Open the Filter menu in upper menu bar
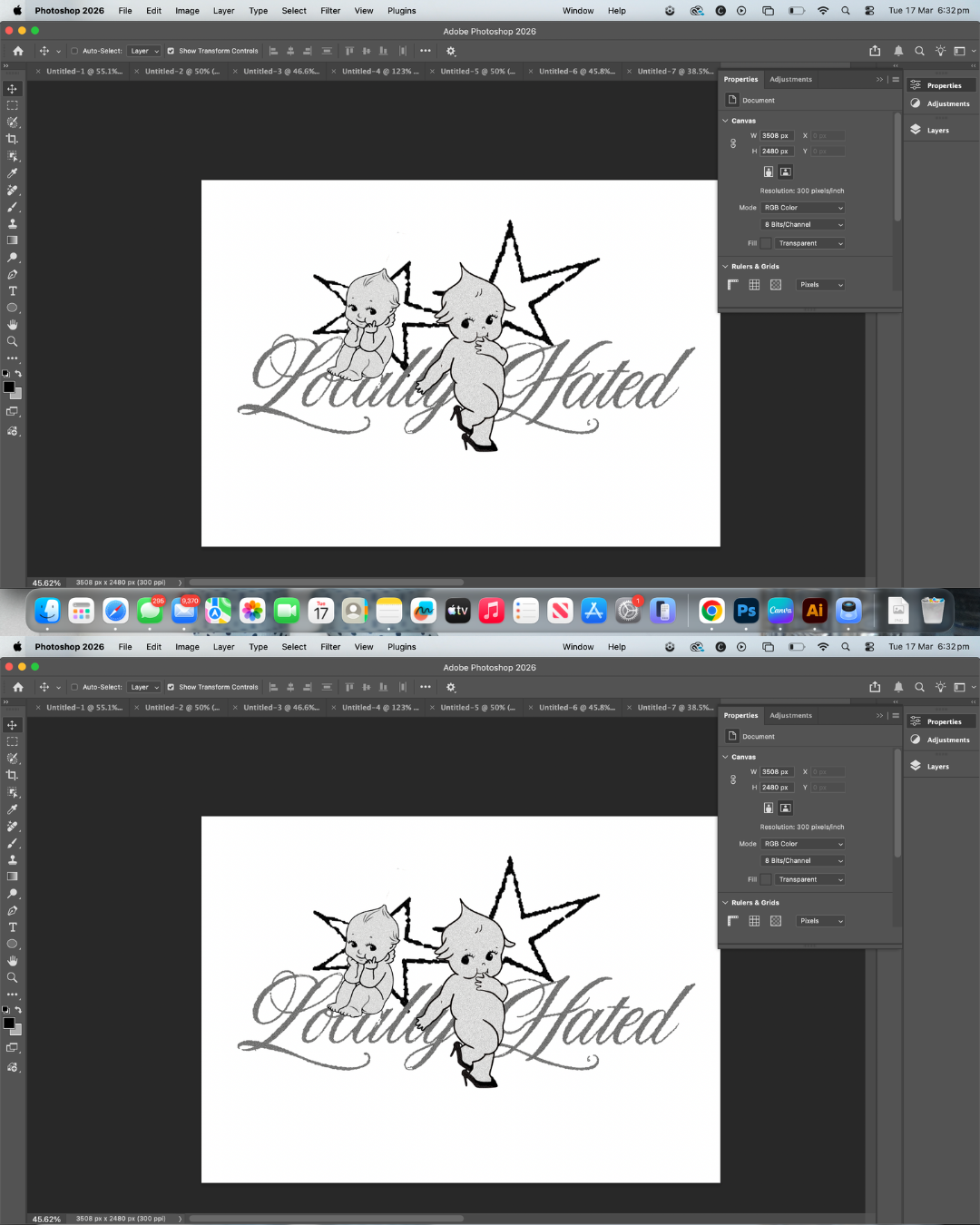 click(330, 11)
